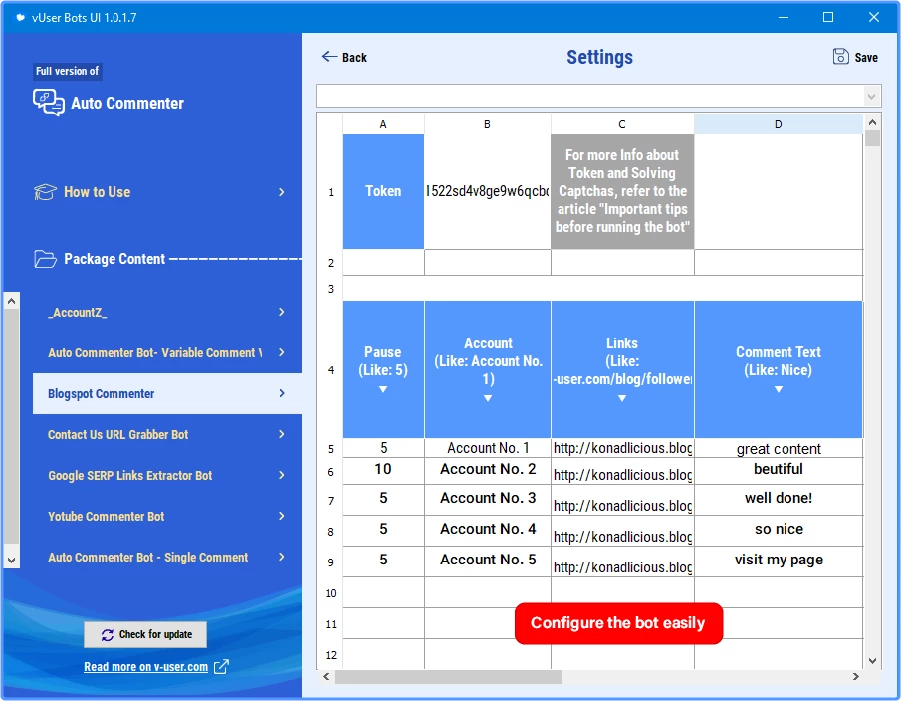Image resolution: width=901 pixels, height=701 pixels.
Task: Click the link cell in the Account No. 5 row
Action: click(622, 561)
